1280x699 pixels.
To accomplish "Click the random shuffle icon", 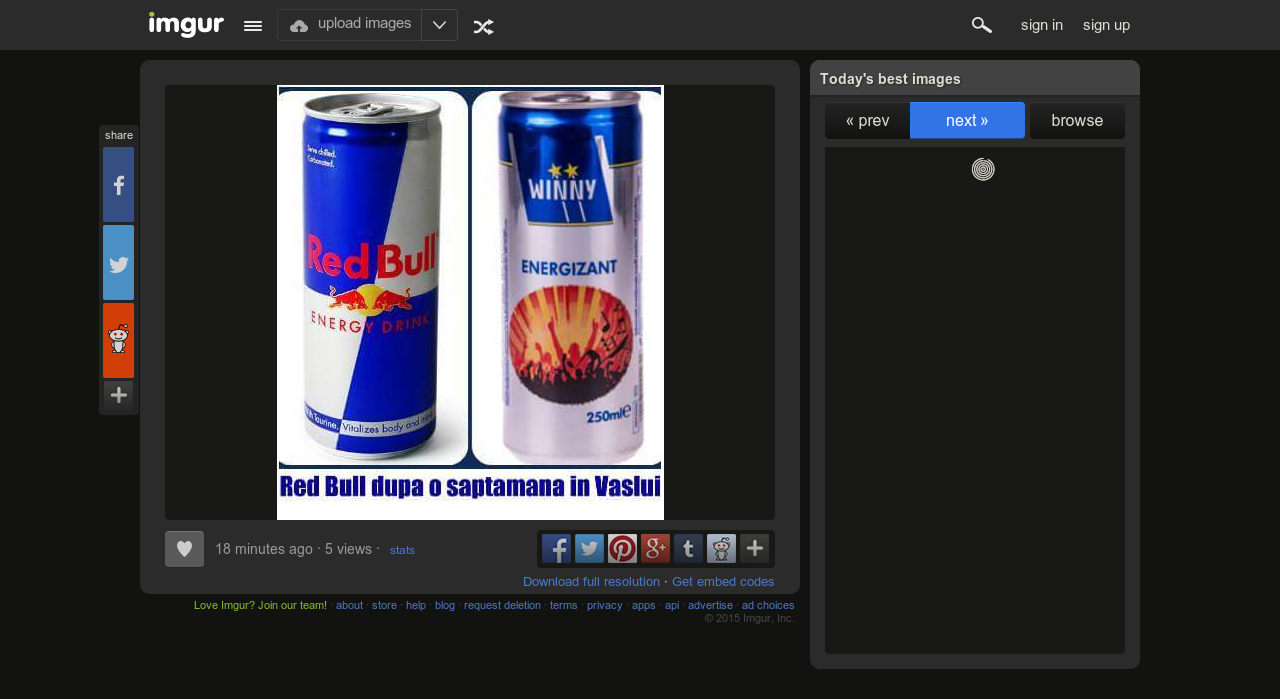I will [x=483, y=27].
